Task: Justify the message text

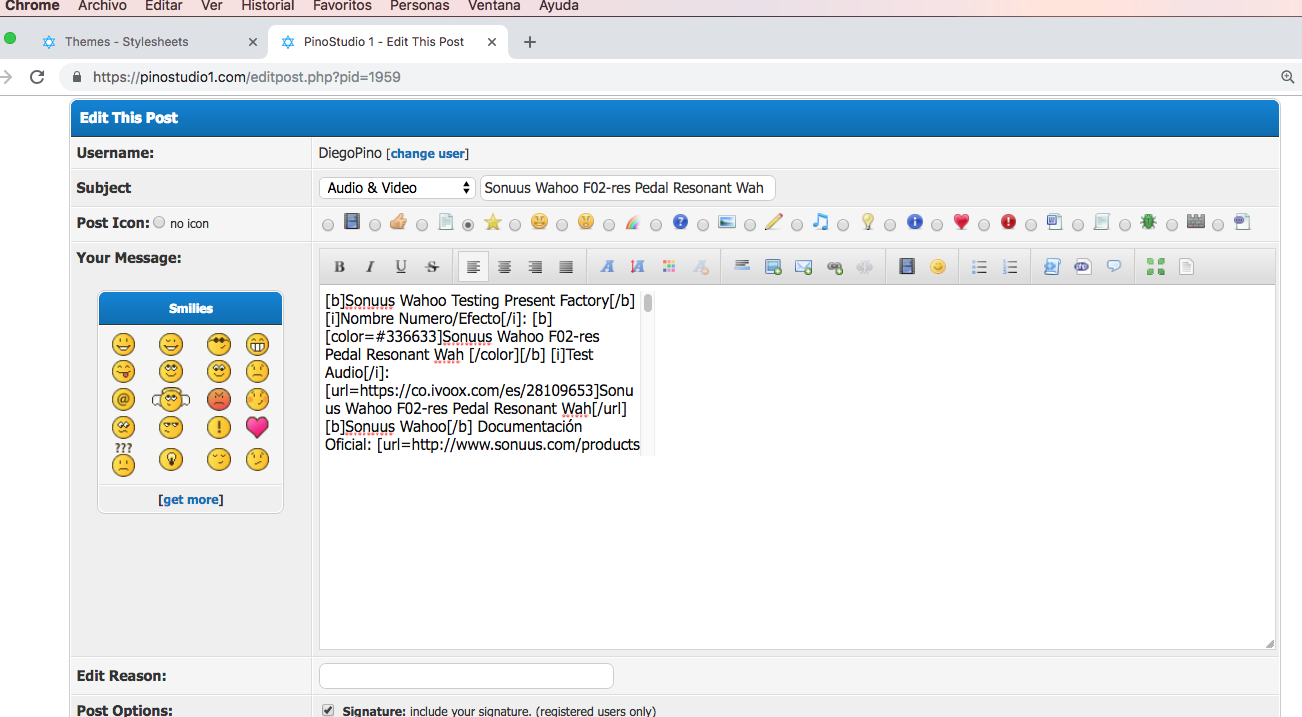Action: tap(566, 267)
